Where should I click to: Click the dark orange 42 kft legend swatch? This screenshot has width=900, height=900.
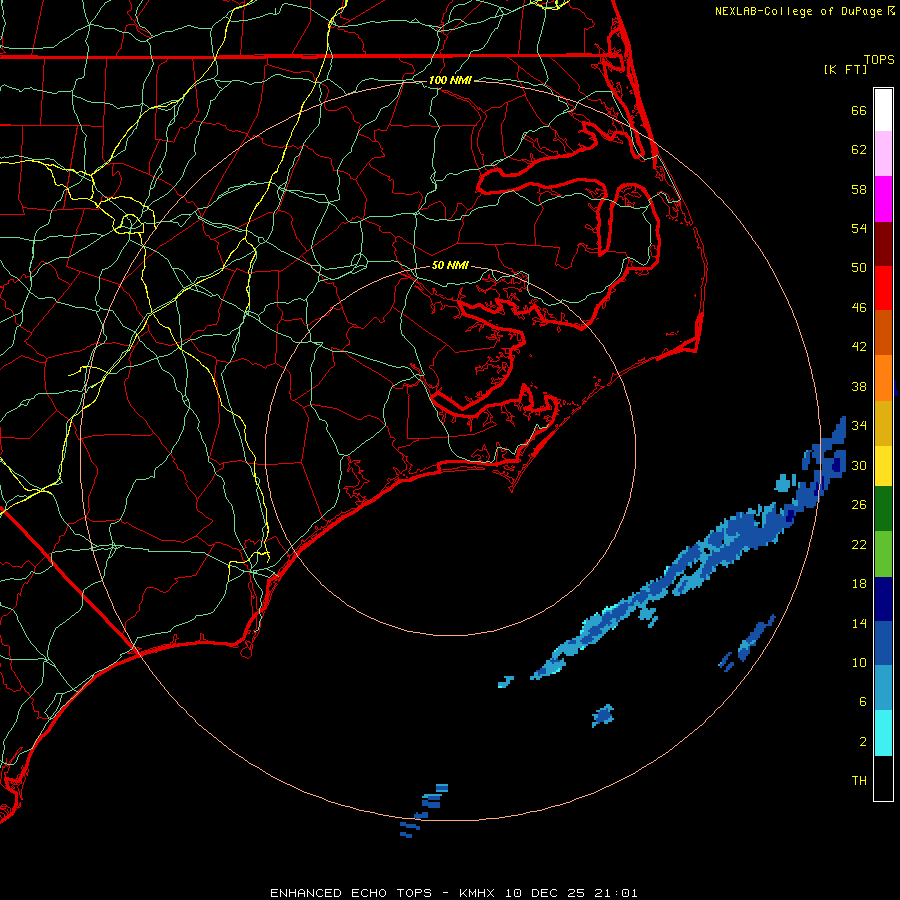(x=883, y=333)
